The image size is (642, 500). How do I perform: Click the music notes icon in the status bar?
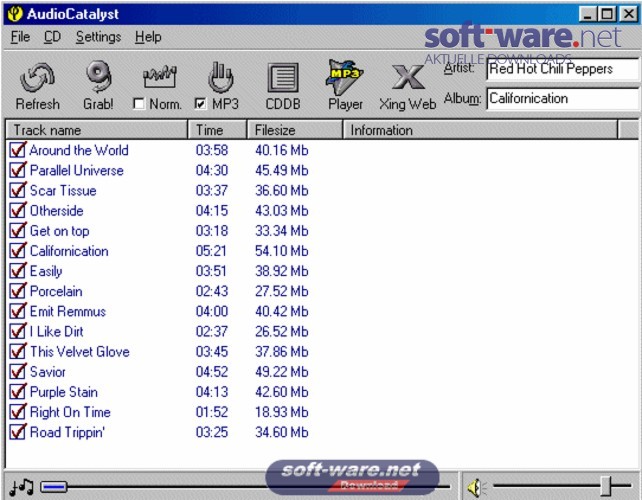21,486
